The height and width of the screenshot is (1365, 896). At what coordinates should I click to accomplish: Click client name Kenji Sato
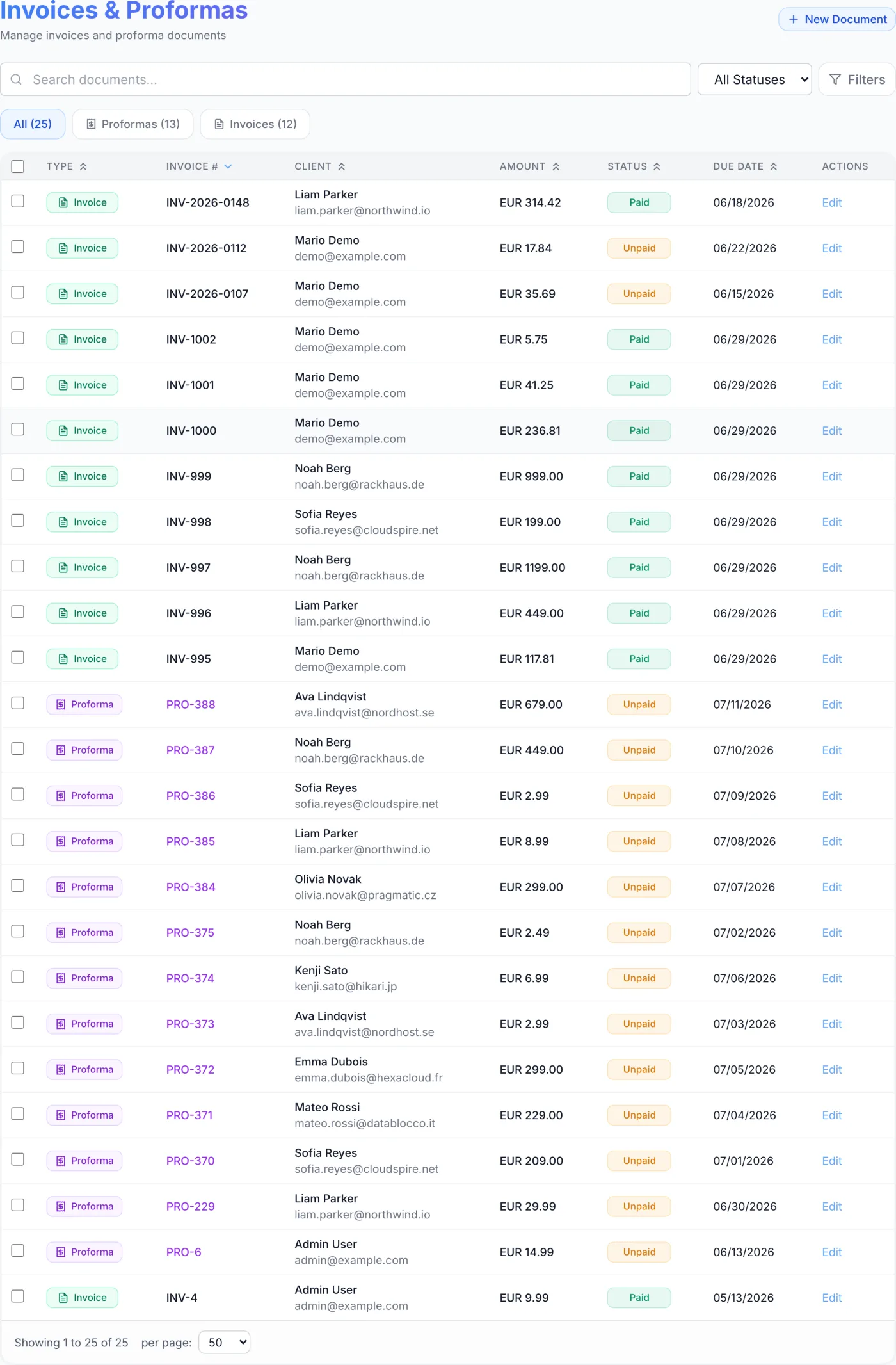click(x=321, y=970)
